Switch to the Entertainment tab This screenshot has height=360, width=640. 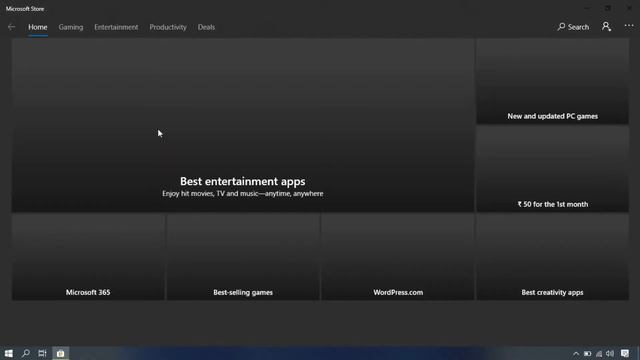(x=116, y=27)
